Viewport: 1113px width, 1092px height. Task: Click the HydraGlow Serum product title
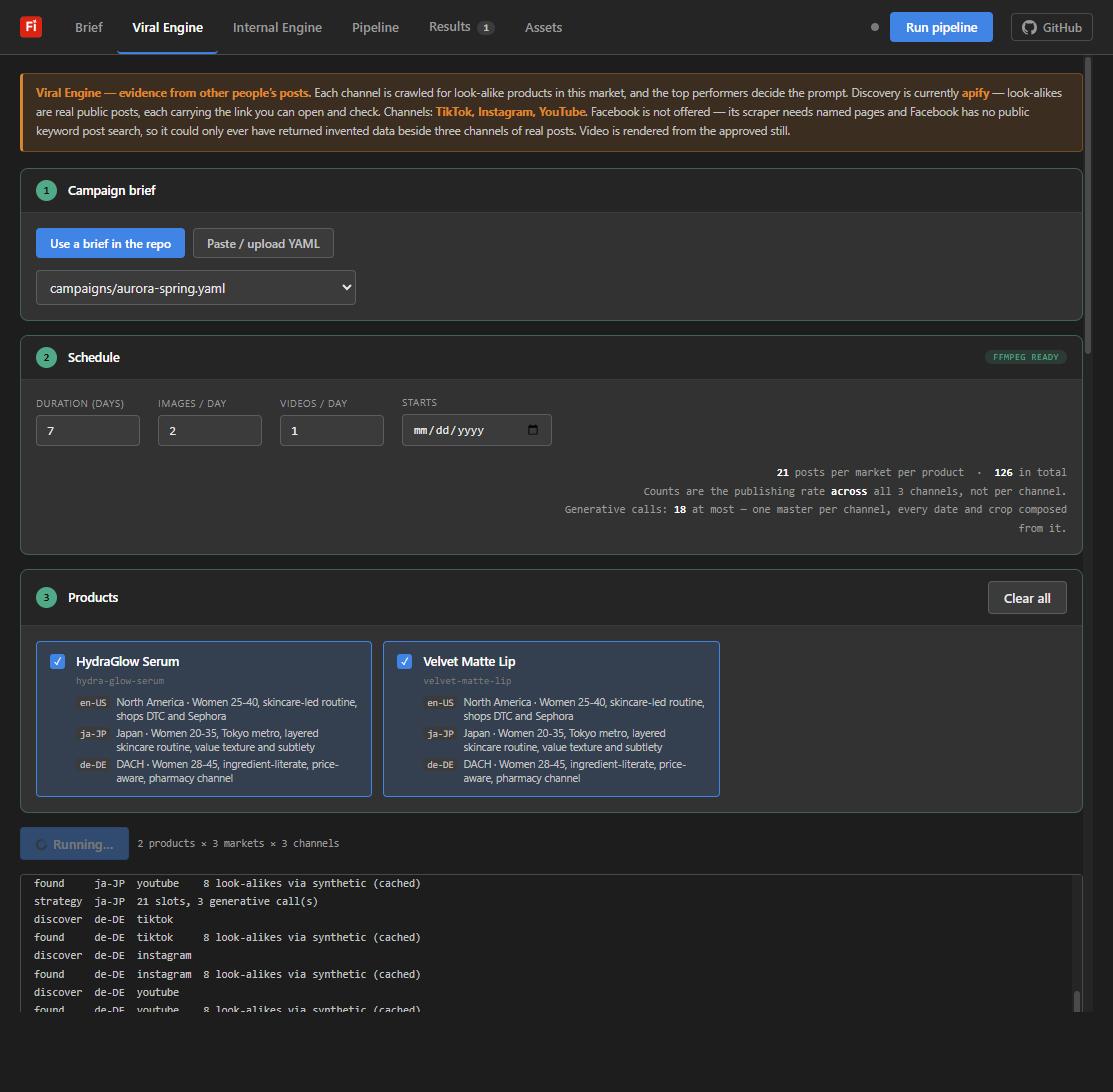coord(128,662)
